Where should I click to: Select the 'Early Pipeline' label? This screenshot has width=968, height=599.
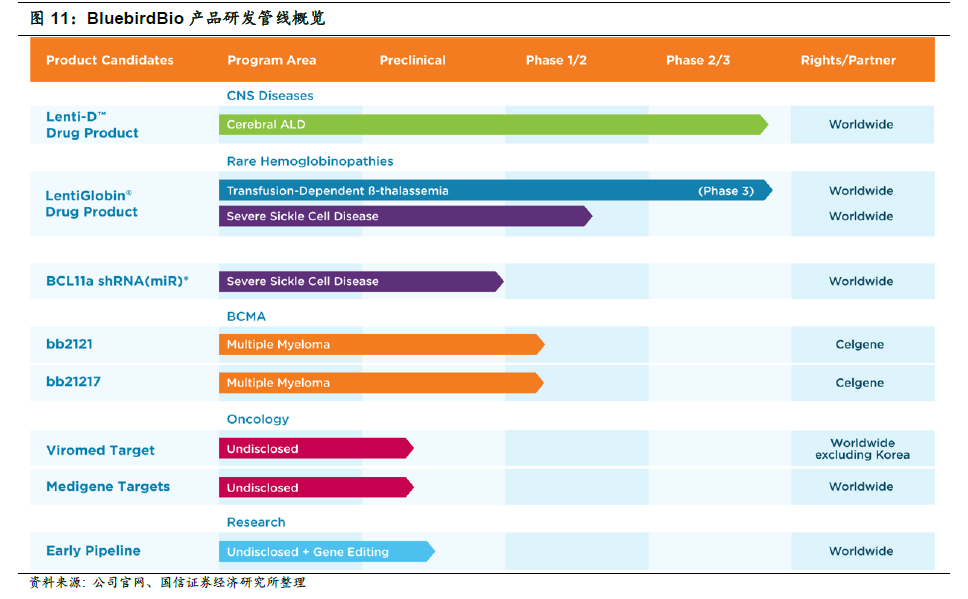[x=93, y=551]
